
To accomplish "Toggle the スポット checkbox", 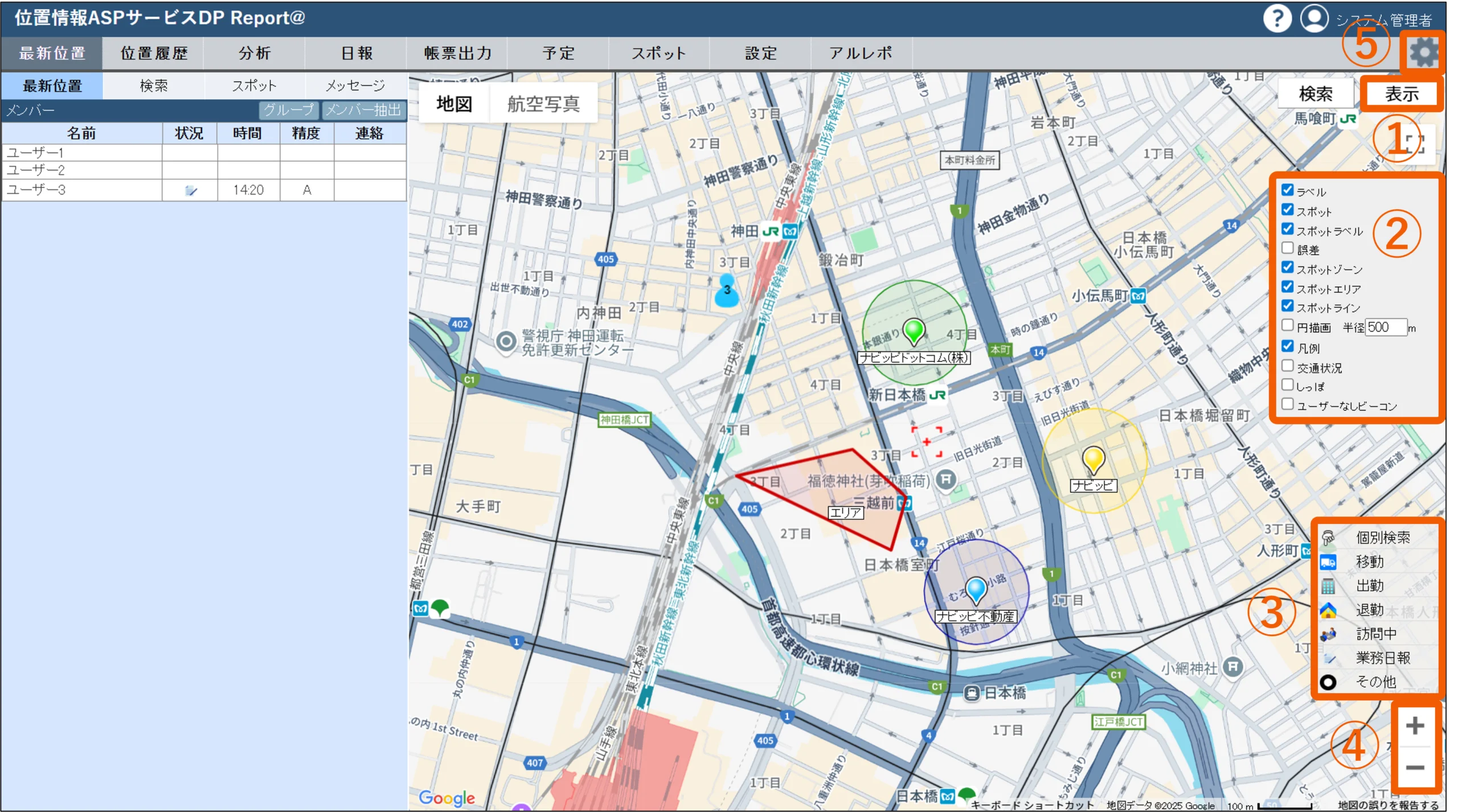I will coord(1287,210).
